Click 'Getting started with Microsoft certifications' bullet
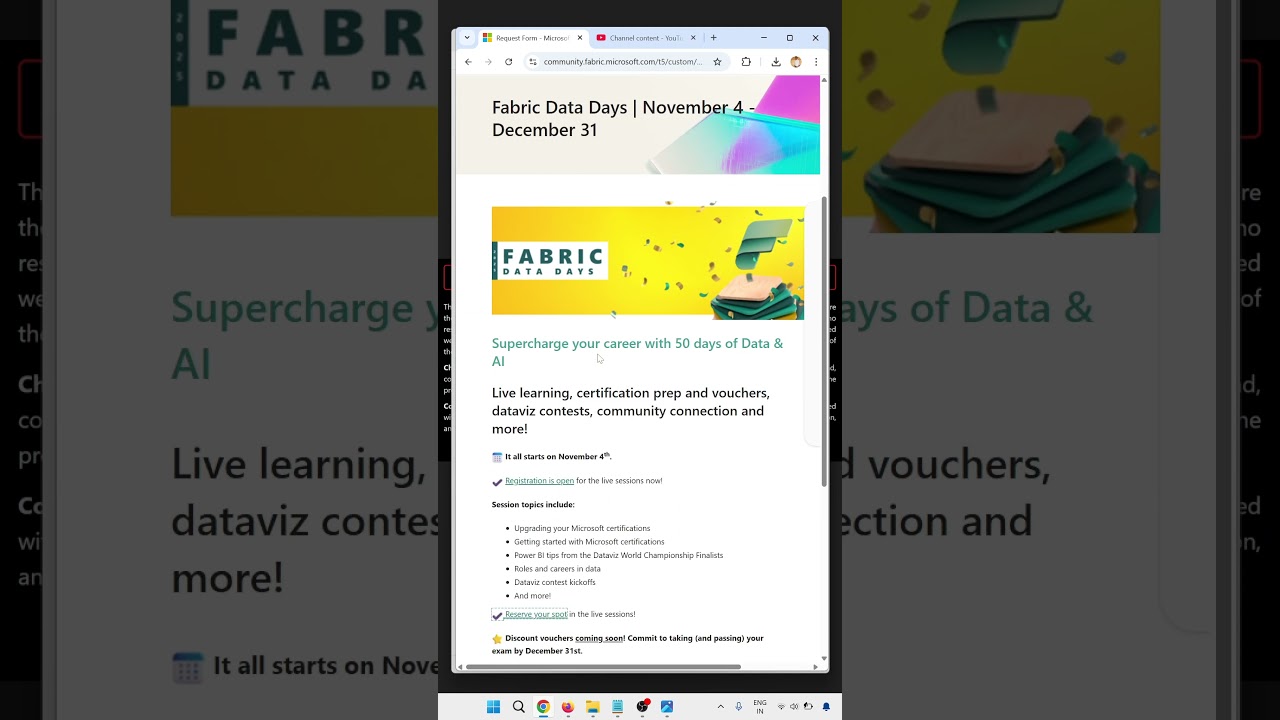1280x720 pixels. click(x=589, y=542)
